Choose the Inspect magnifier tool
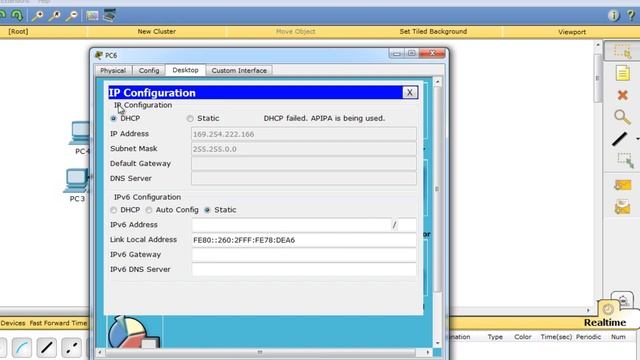Viewport: 640px width, 360px height. click(622, 117)
